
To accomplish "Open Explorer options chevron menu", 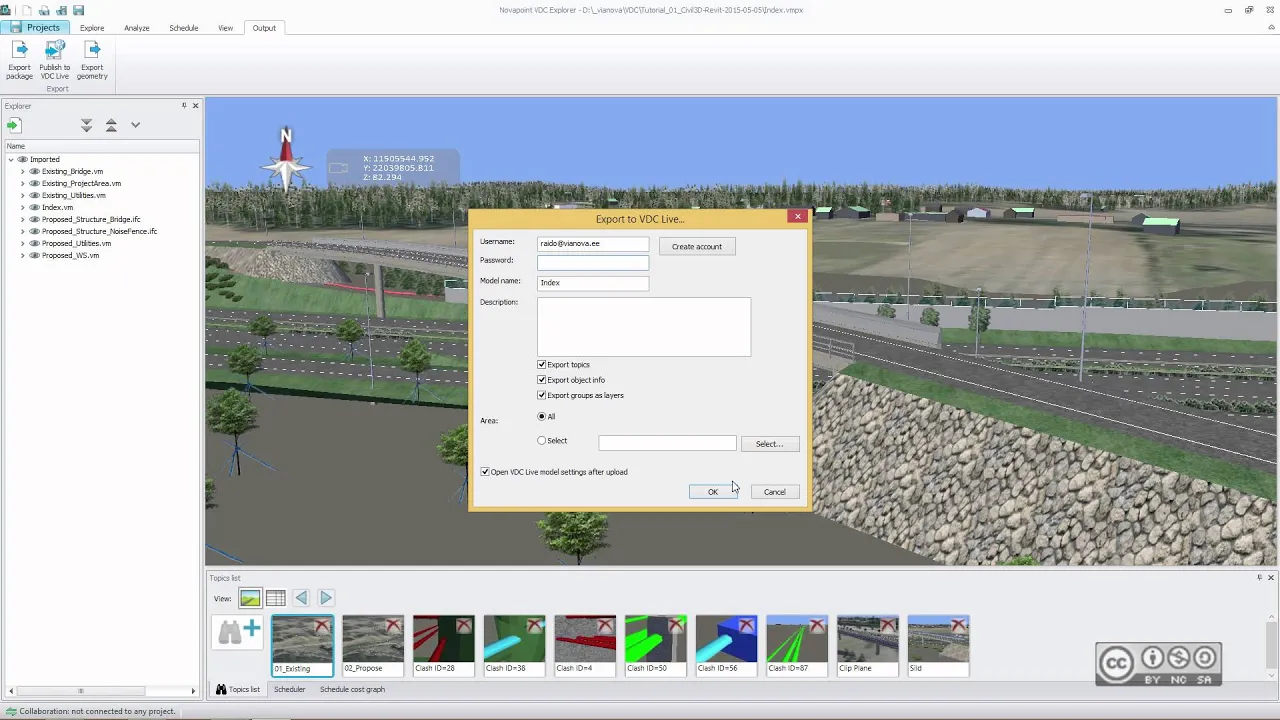I will (136, 125).
